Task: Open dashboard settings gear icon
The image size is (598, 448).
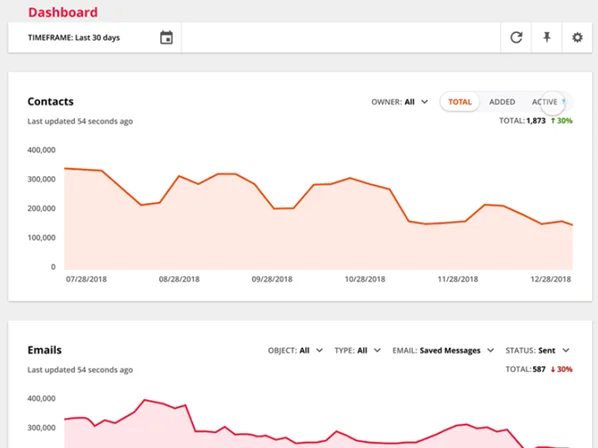Action: 577,37
